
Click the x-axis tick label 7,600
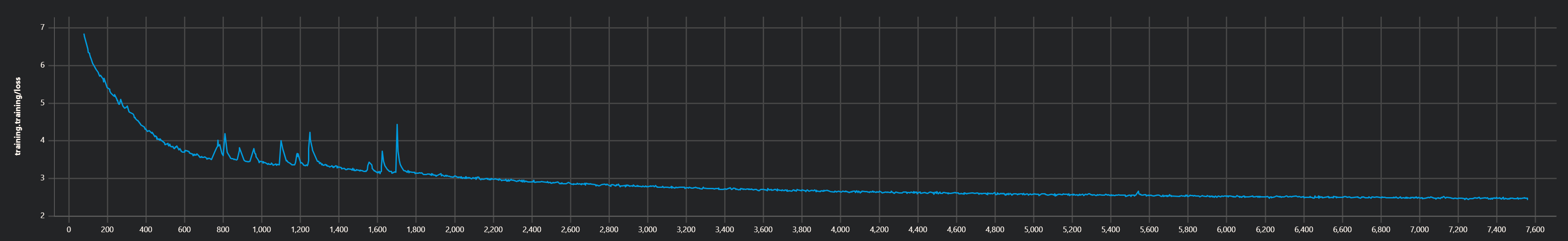pos(1535,230)
